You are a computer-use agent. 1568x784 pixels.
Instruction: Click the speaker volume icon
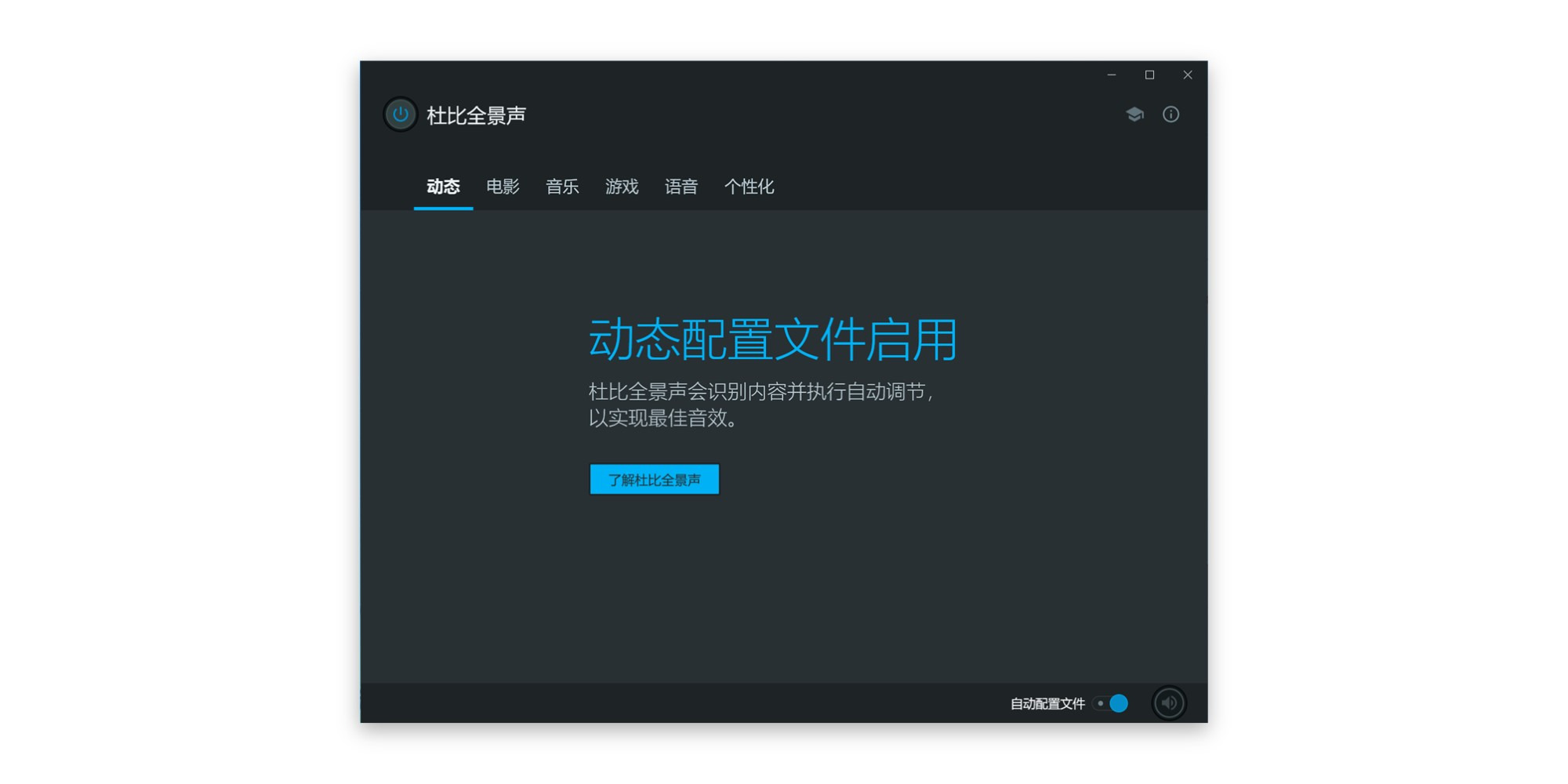1169,703
